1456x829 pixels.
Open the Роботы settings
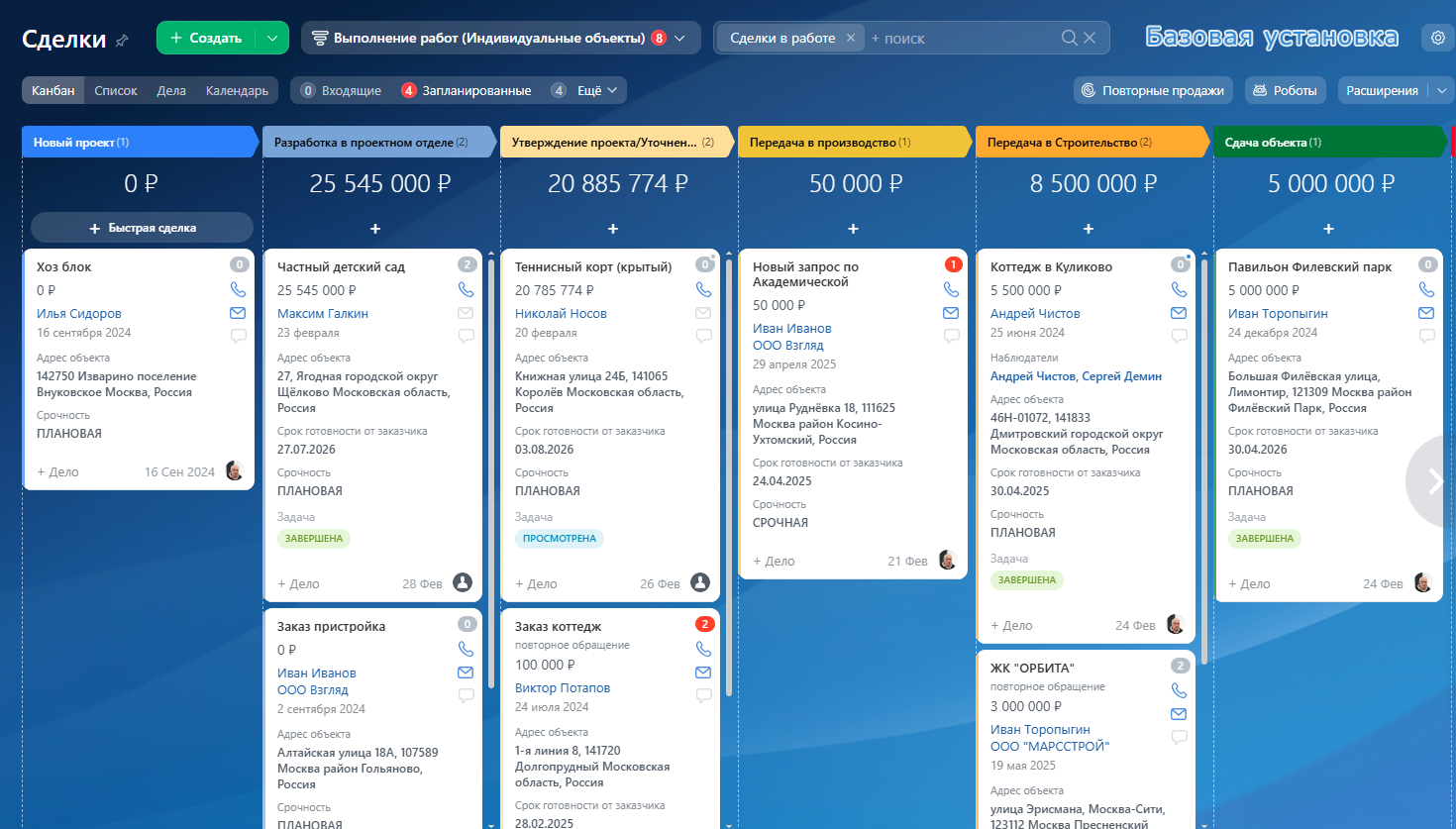click(x=1285, y=90)
